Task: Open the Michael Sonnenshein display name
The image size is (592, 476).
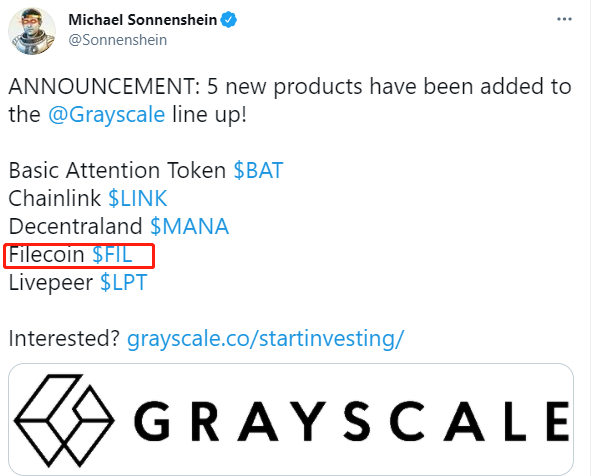Action: (142, 20)
